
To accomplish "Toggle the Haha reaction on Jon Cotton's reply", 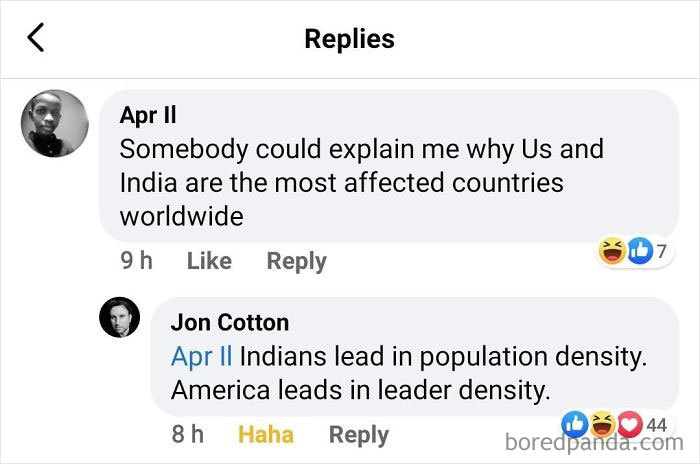I will pos(266,435).
